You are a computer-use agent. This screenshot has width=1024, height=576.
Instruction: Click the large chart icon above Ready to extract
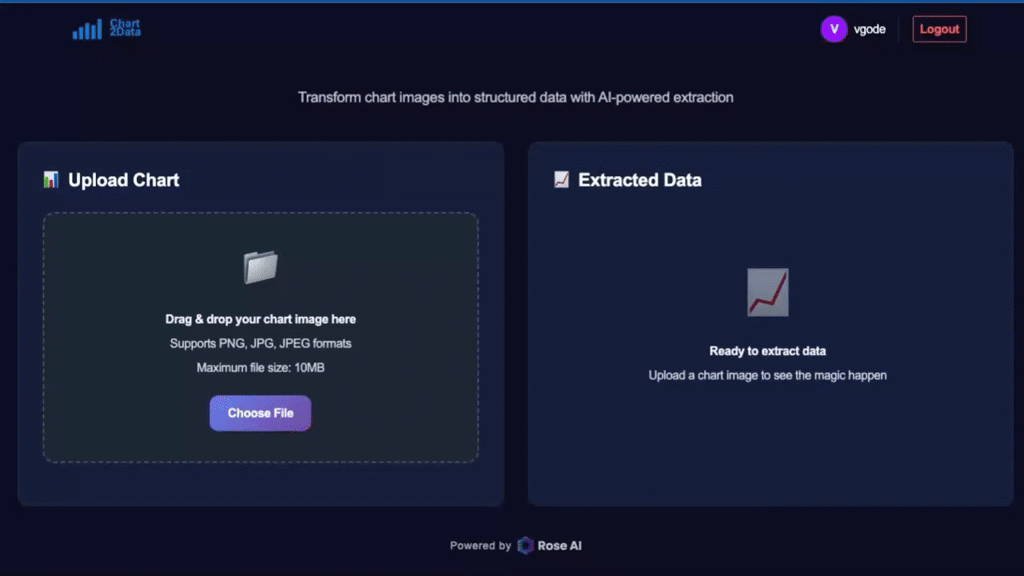(767, 292)
